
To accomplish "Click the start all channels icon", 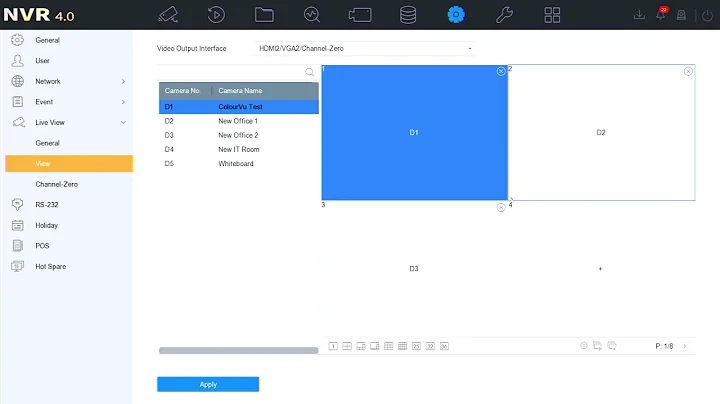I will pos(597,346).
